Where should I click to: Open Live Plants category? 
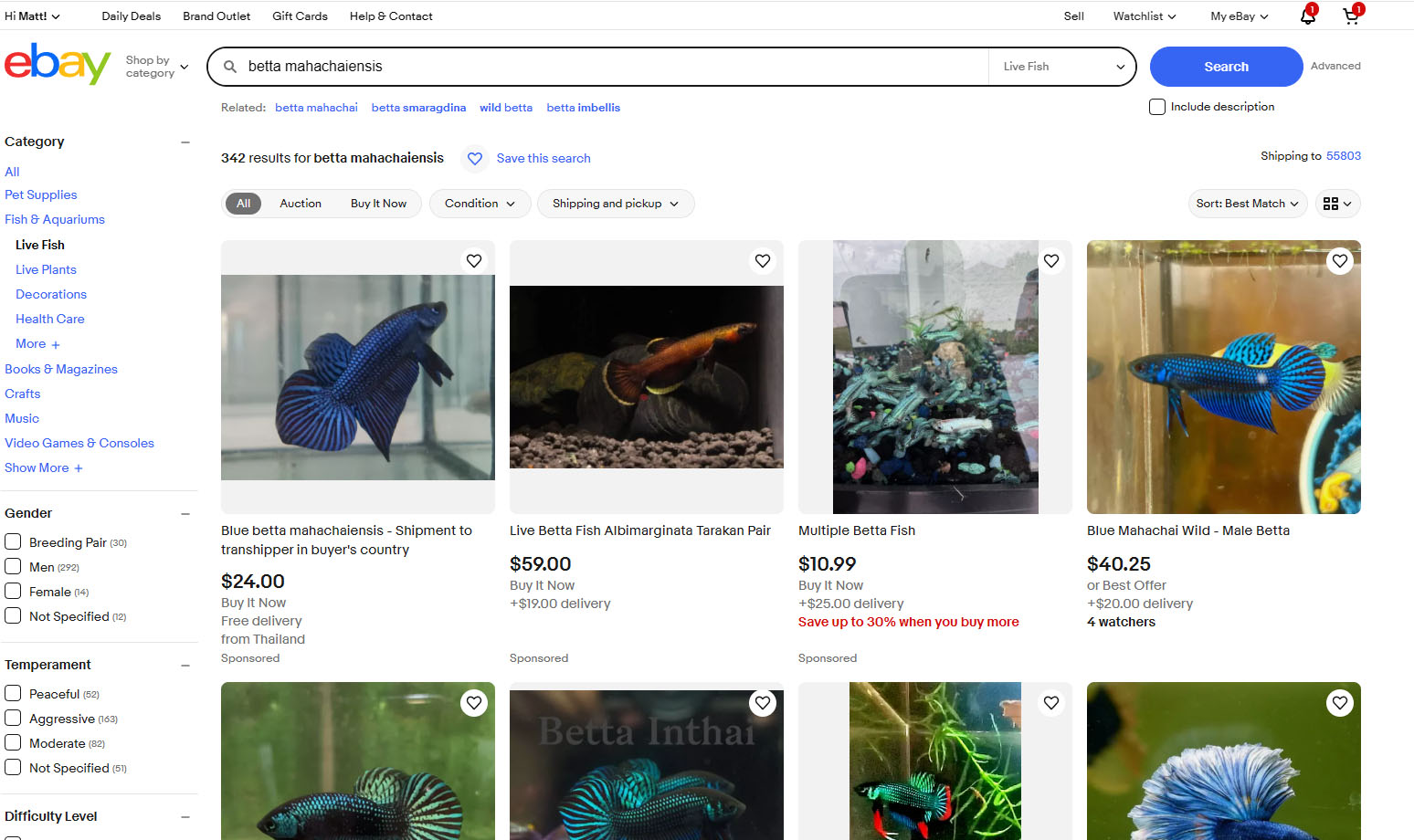coord(46,270)
